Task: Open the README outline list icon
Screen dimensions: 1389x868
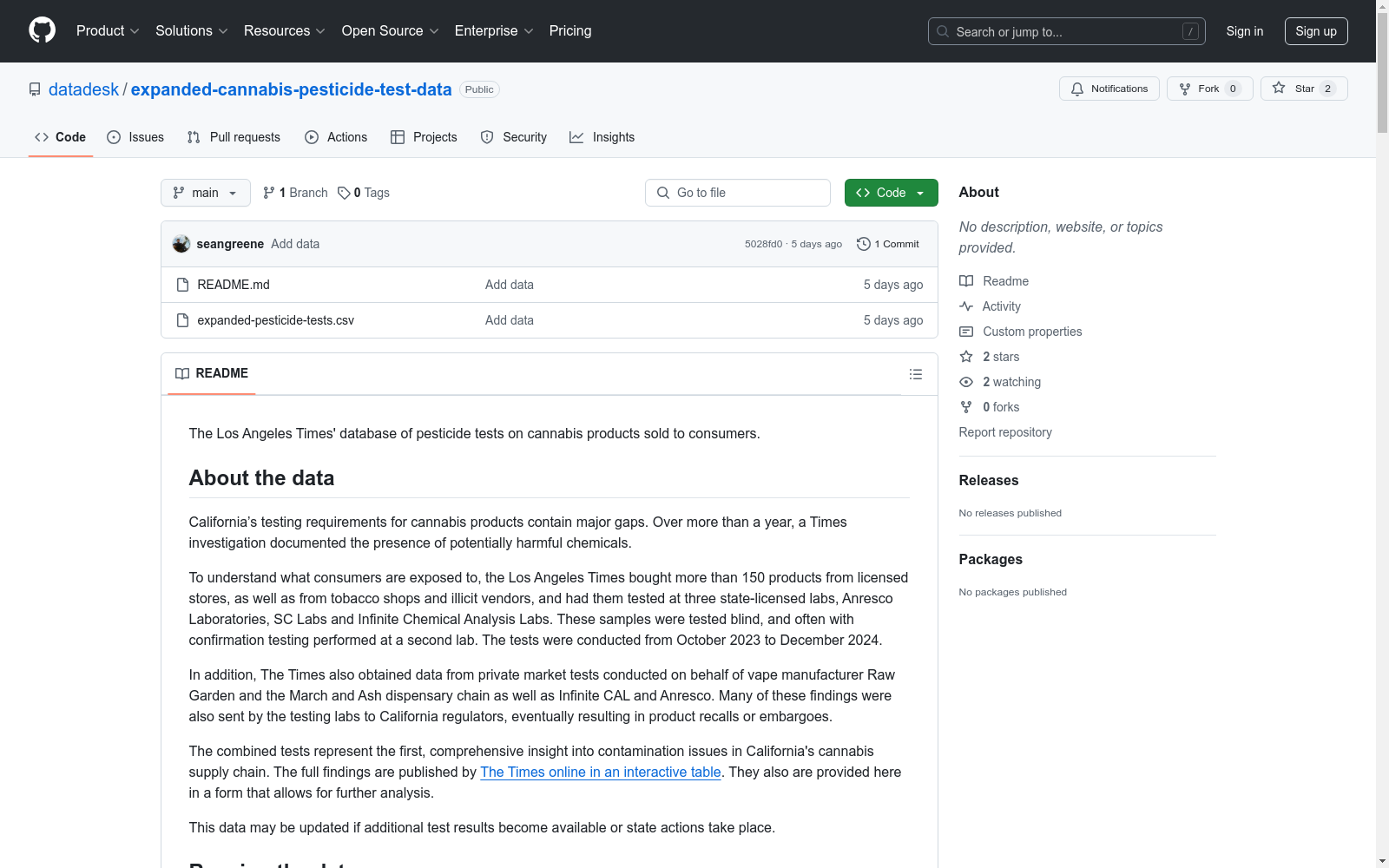Action: click(915, 374)
